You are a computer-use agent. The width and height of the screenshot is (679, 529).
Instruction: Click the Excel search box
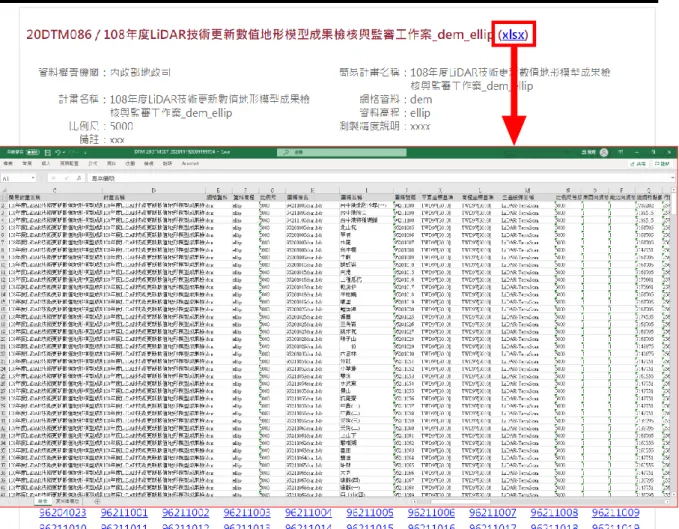pos(342,152)
